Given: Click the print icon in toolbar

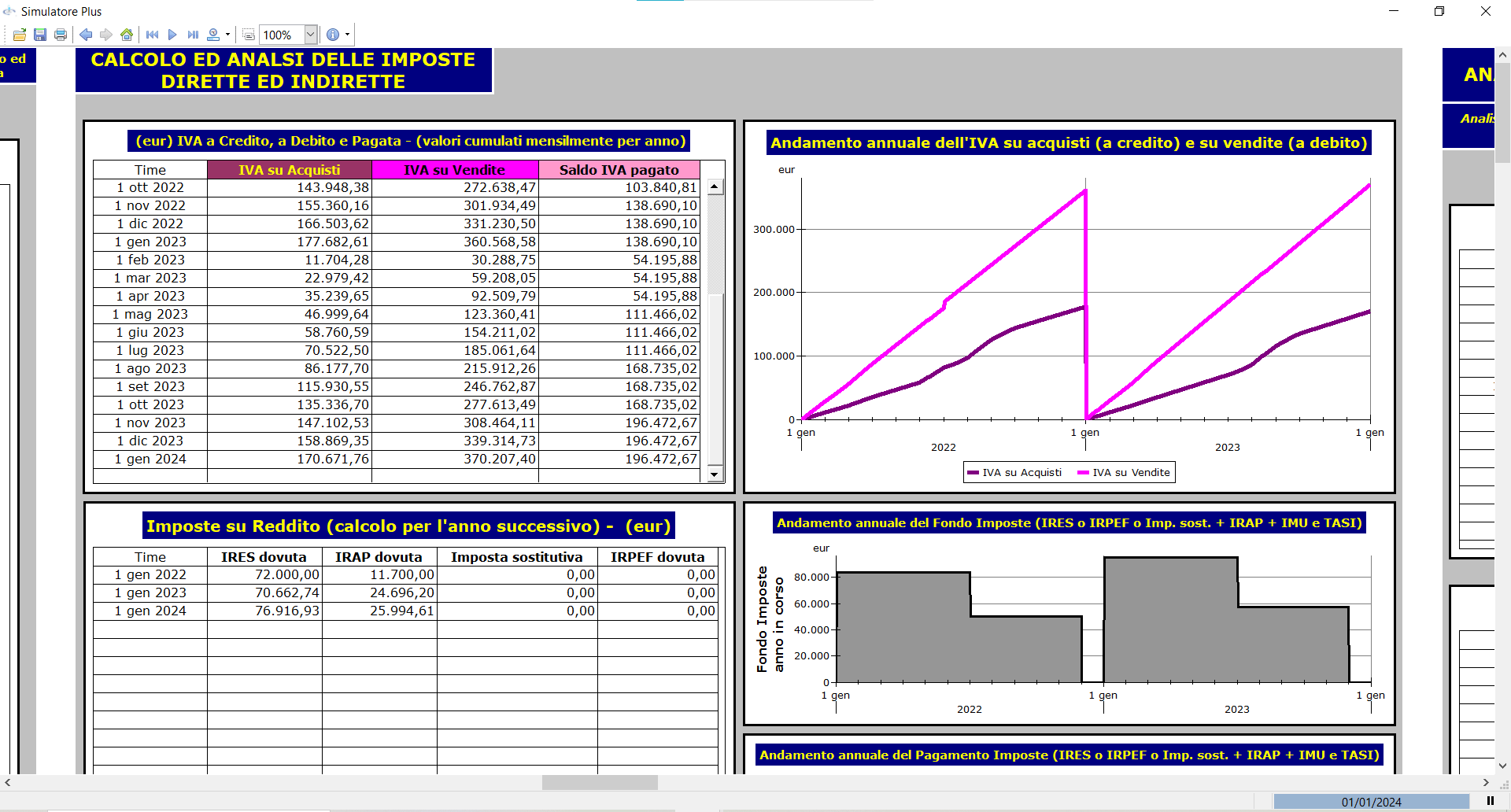Looking at the screenshot, I should [x=61, y=35].
